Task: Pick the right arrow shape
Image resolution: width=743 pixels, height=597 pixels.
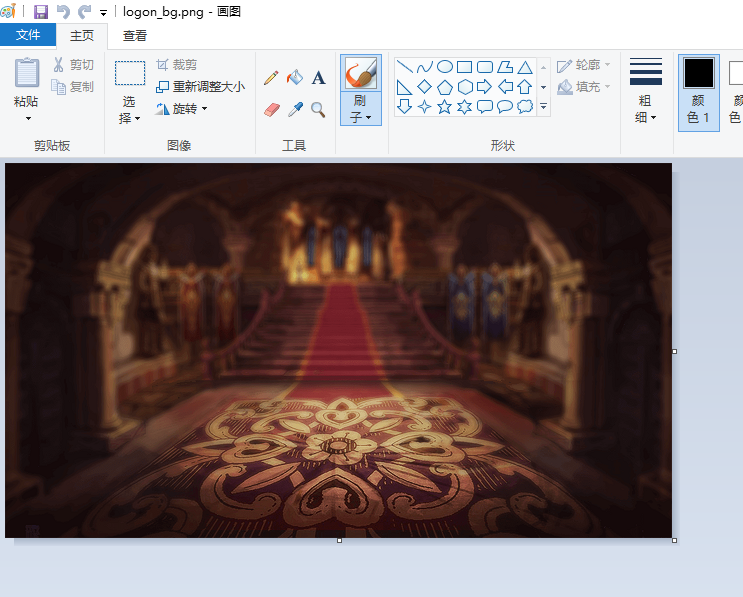Action: tap(484, 87)
